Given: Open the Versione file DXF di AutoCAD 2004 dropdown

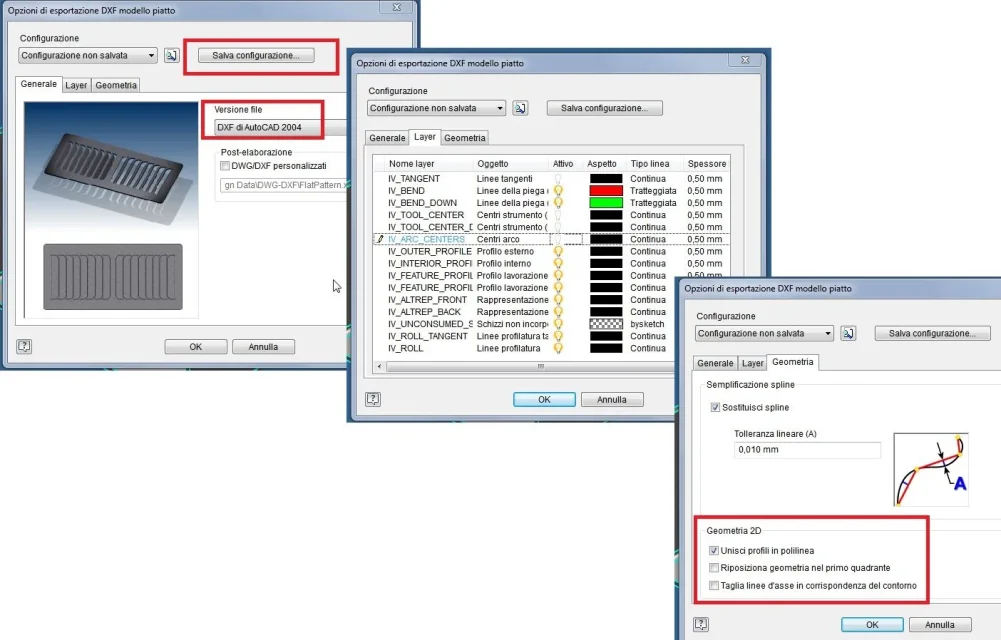Looking at the screenshot, I should pos(280,128).
